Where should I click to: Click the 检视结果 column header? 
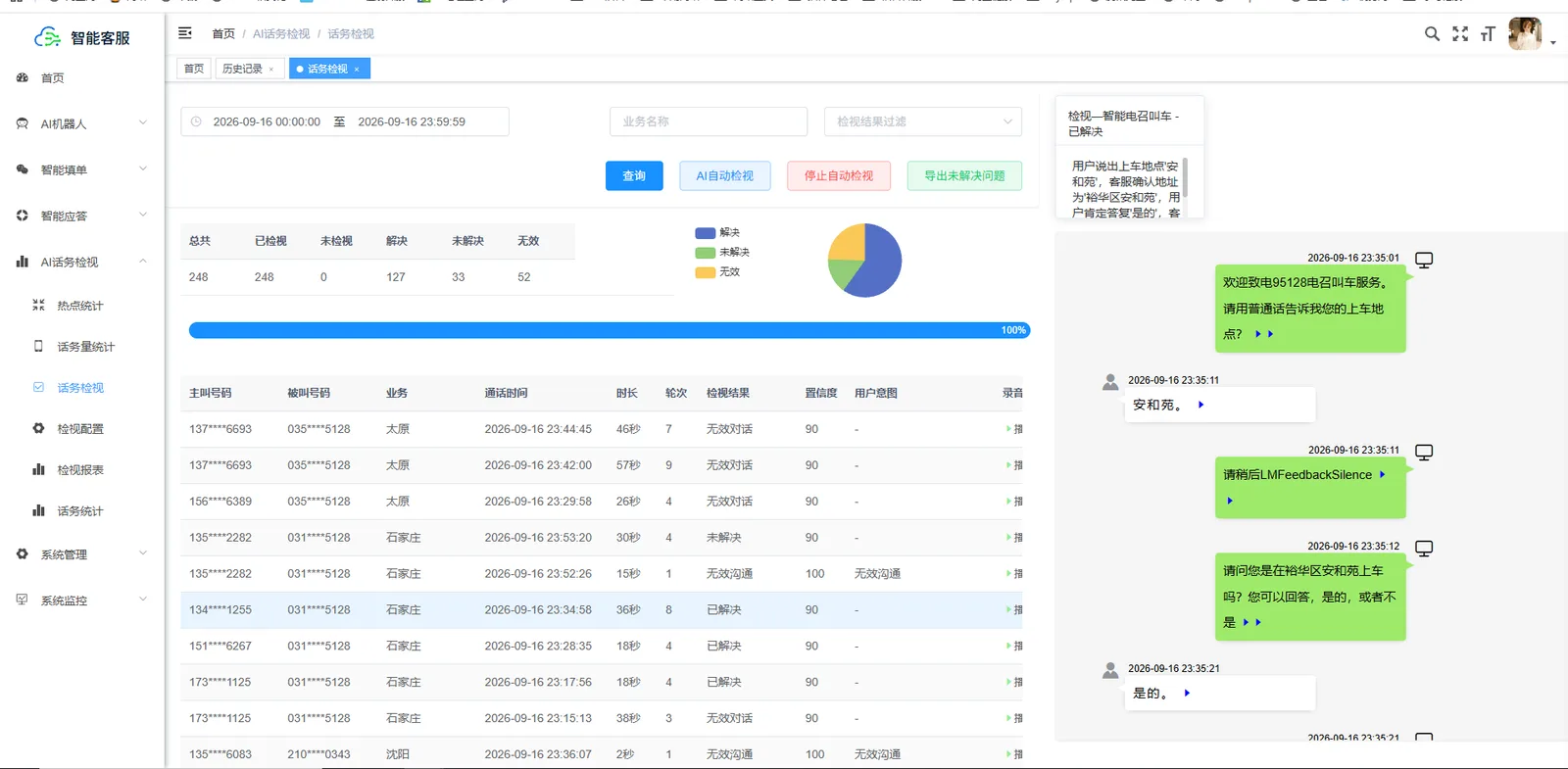(728, 393)
